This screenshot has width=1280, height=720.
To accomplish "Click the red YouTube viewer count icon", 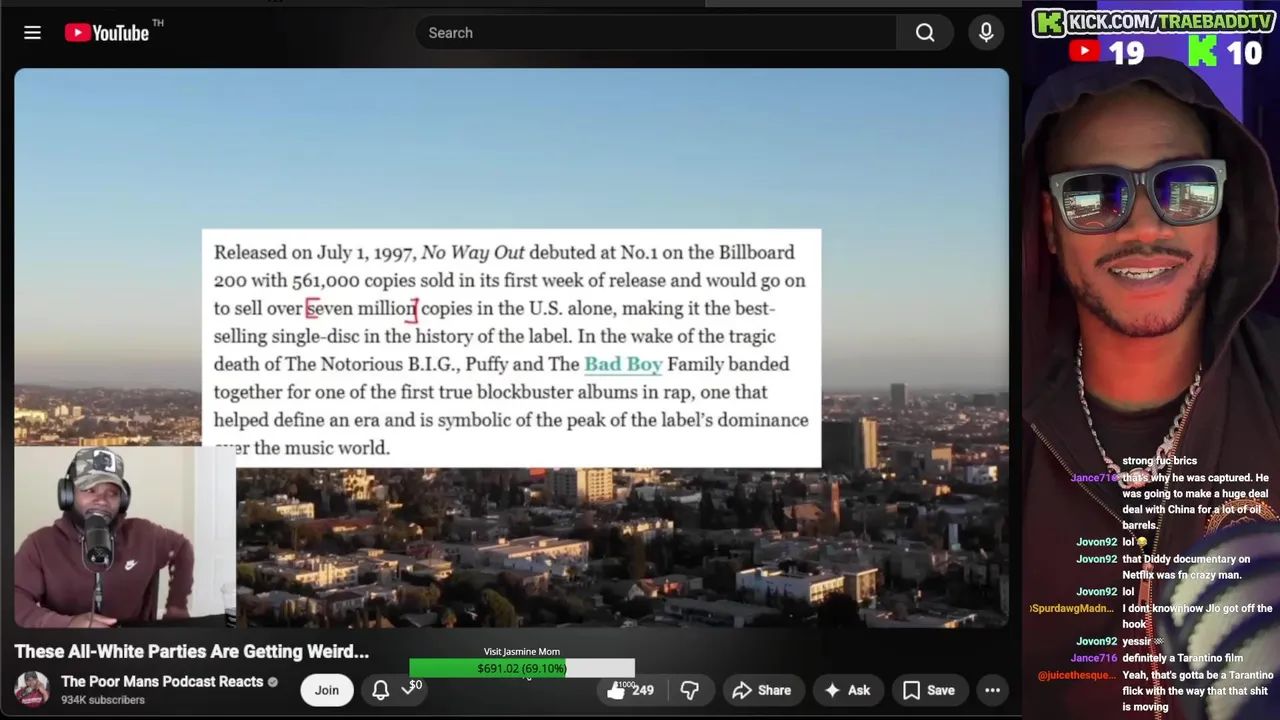I will pyautogui.click(x=1085, y=51).
